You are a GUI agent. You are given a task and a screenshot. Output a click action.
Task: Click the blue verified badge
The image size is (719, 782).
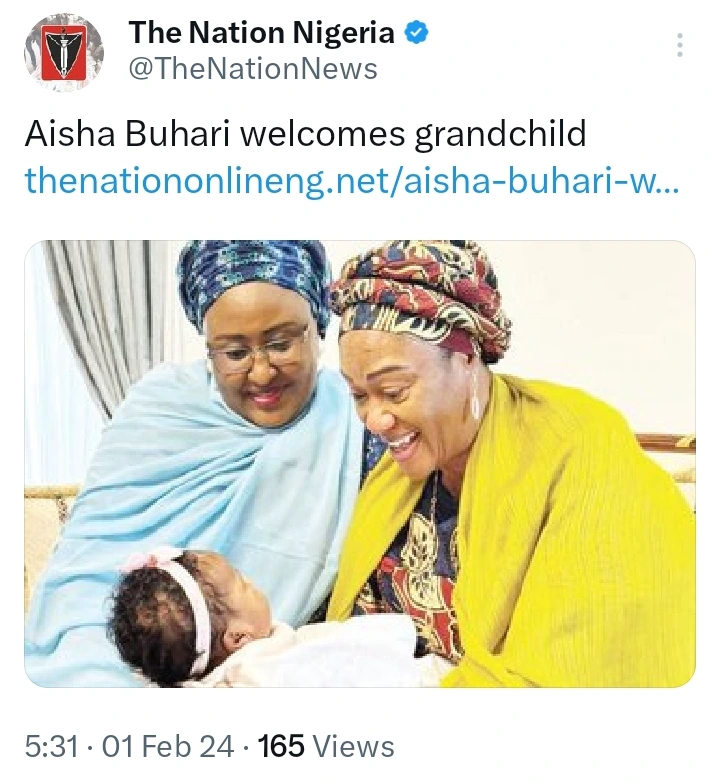[415, 33]
